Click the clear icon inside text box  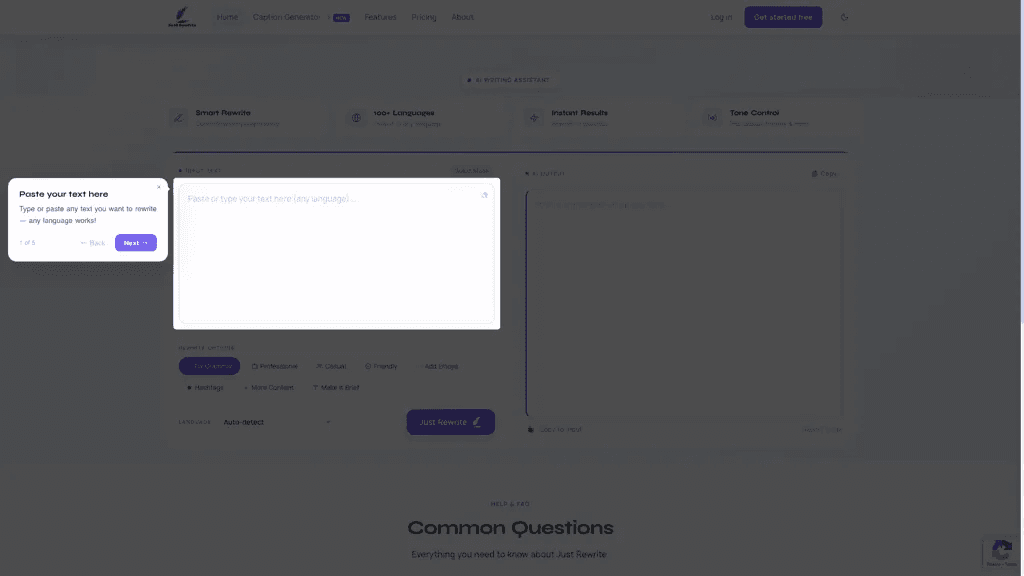[x=485, y=195]
